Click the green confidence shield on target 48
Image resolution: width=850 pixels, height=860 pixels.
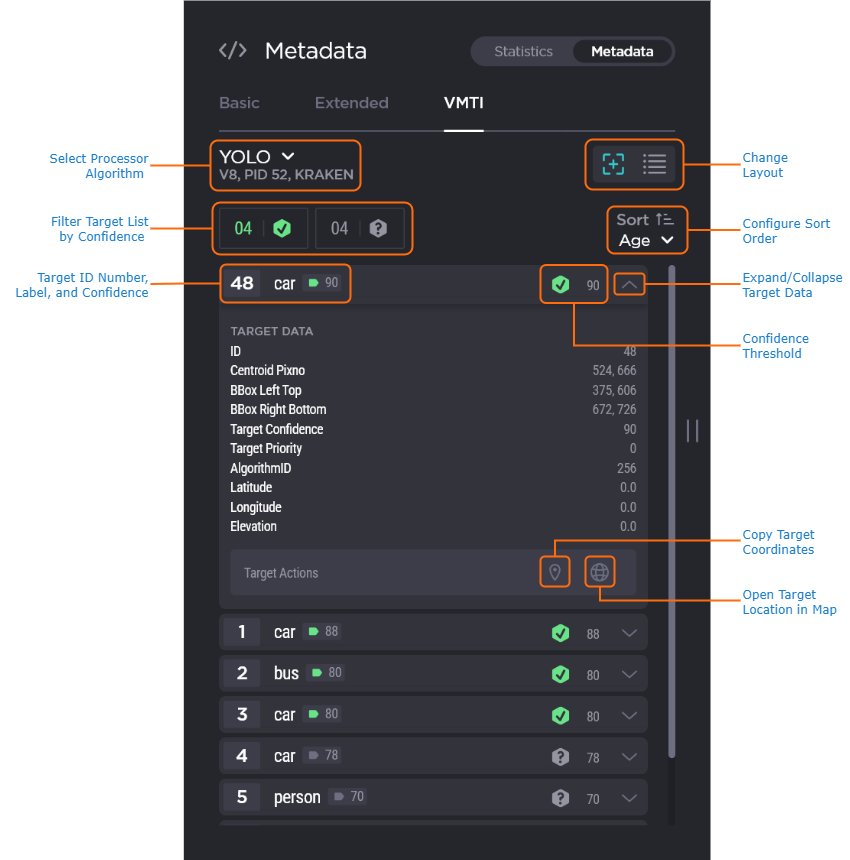click(560, 285)
